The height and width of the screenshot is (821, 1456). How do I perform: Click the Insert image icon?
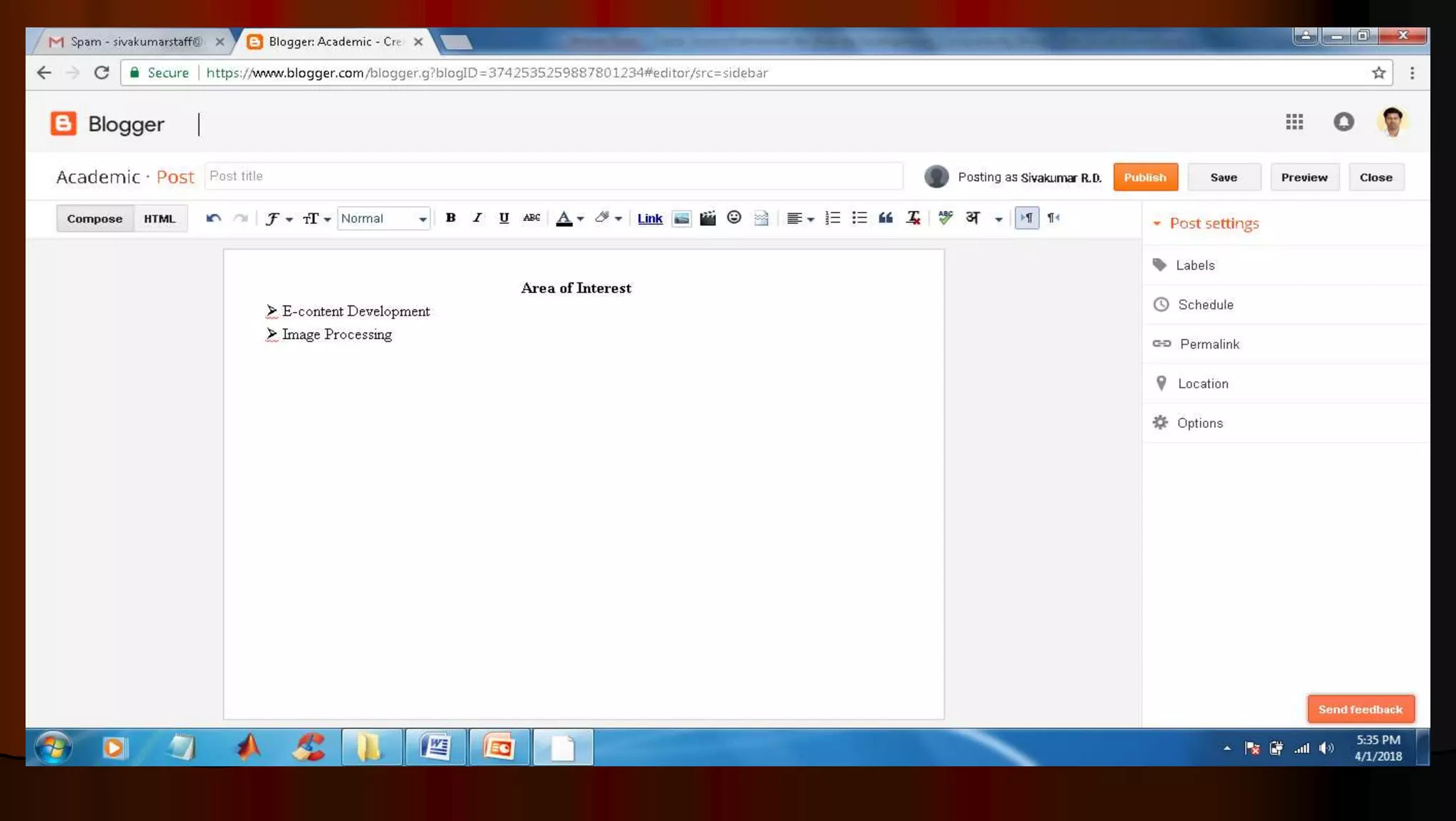pos(681,218)
